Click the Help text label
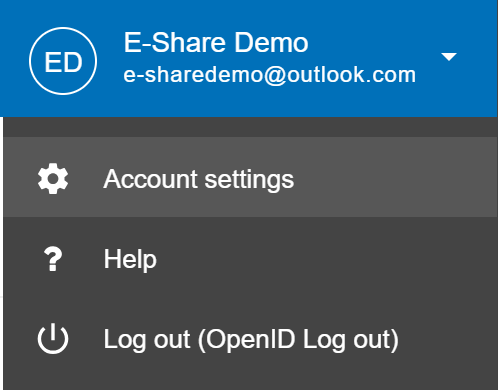The width and height of the screenshot is (498, 390). pos(130,259)
